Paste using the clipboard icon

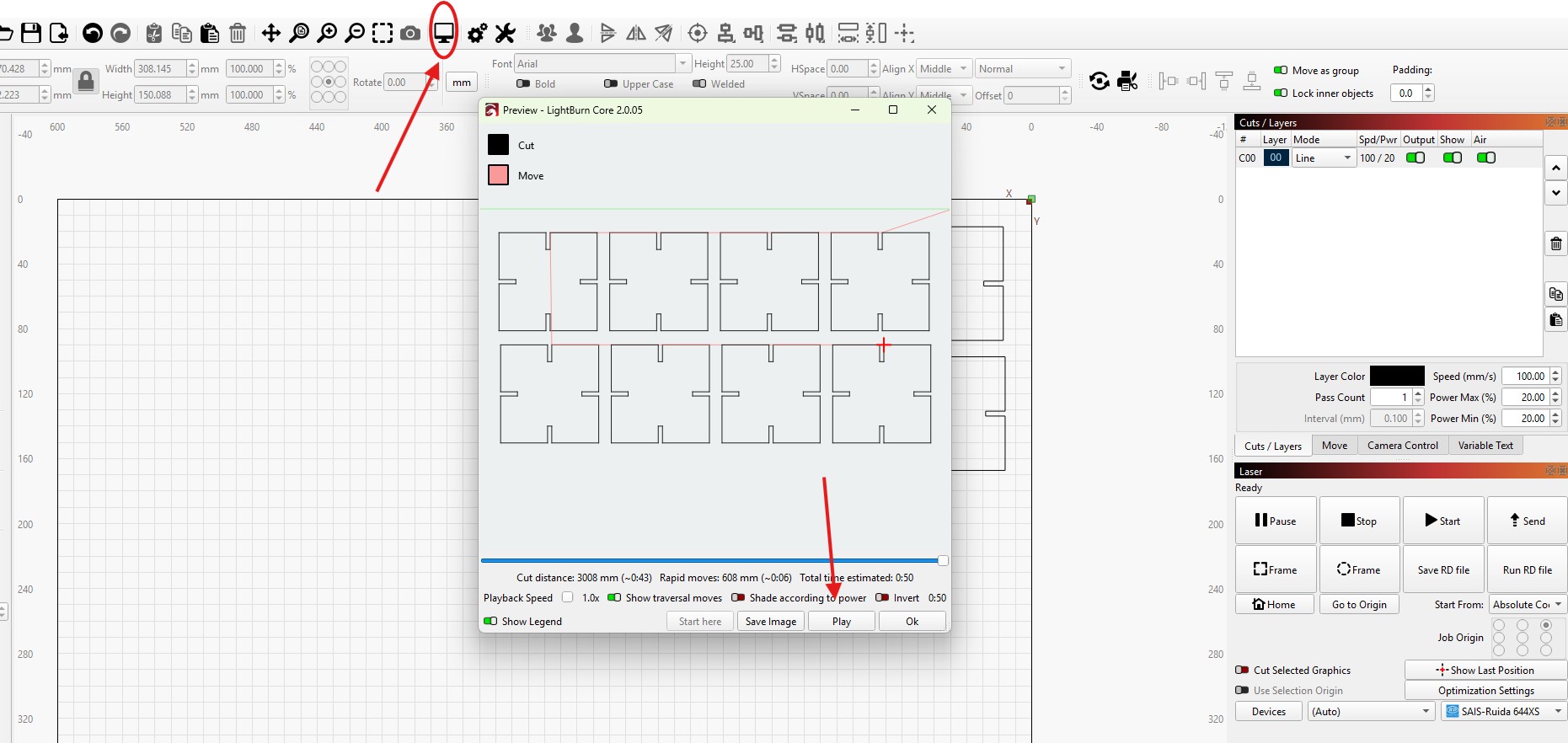pyautogui.click(x=210, y=33)
